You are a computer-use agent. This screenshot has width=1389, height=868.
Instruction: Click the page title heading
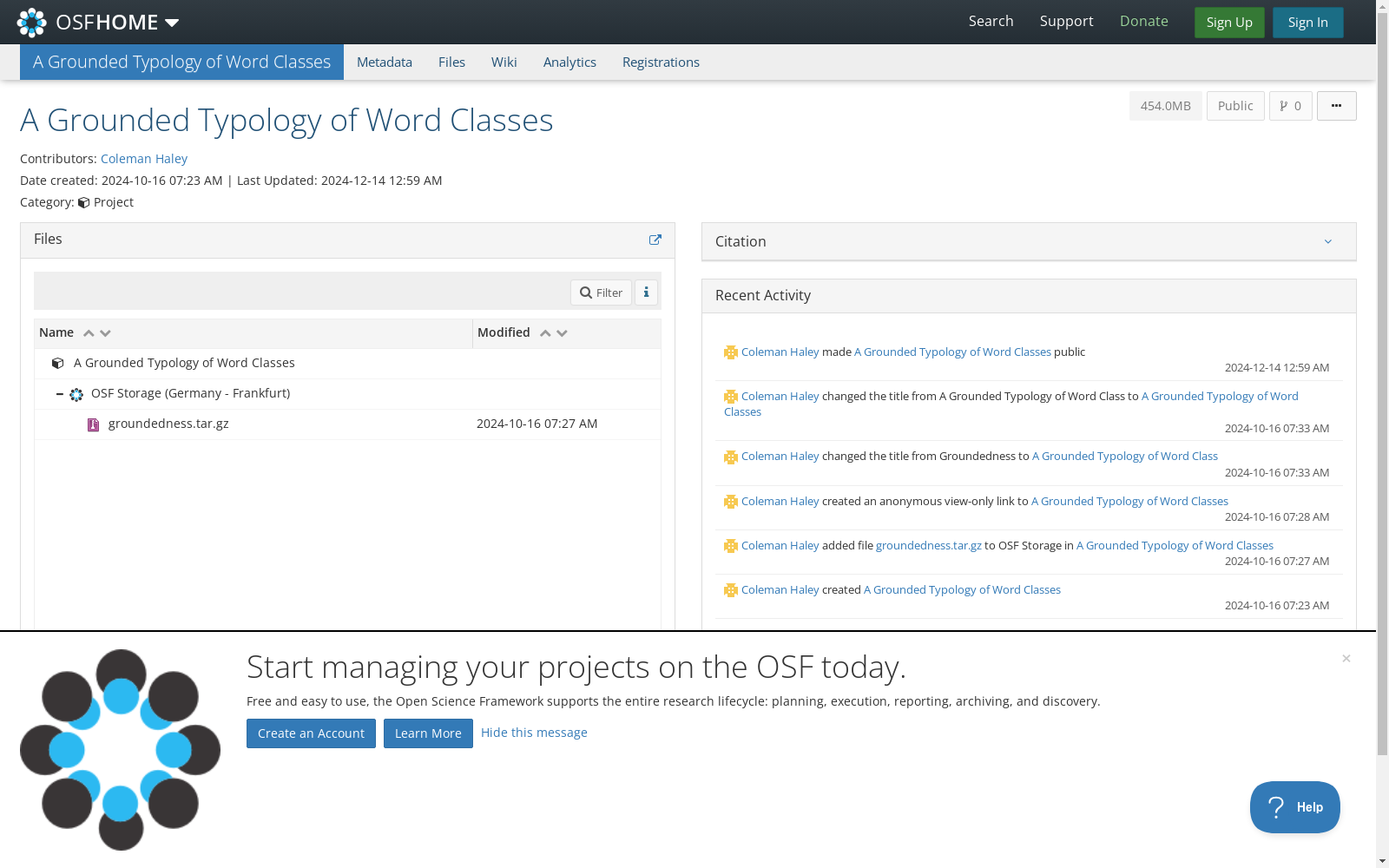pos(286,121)
